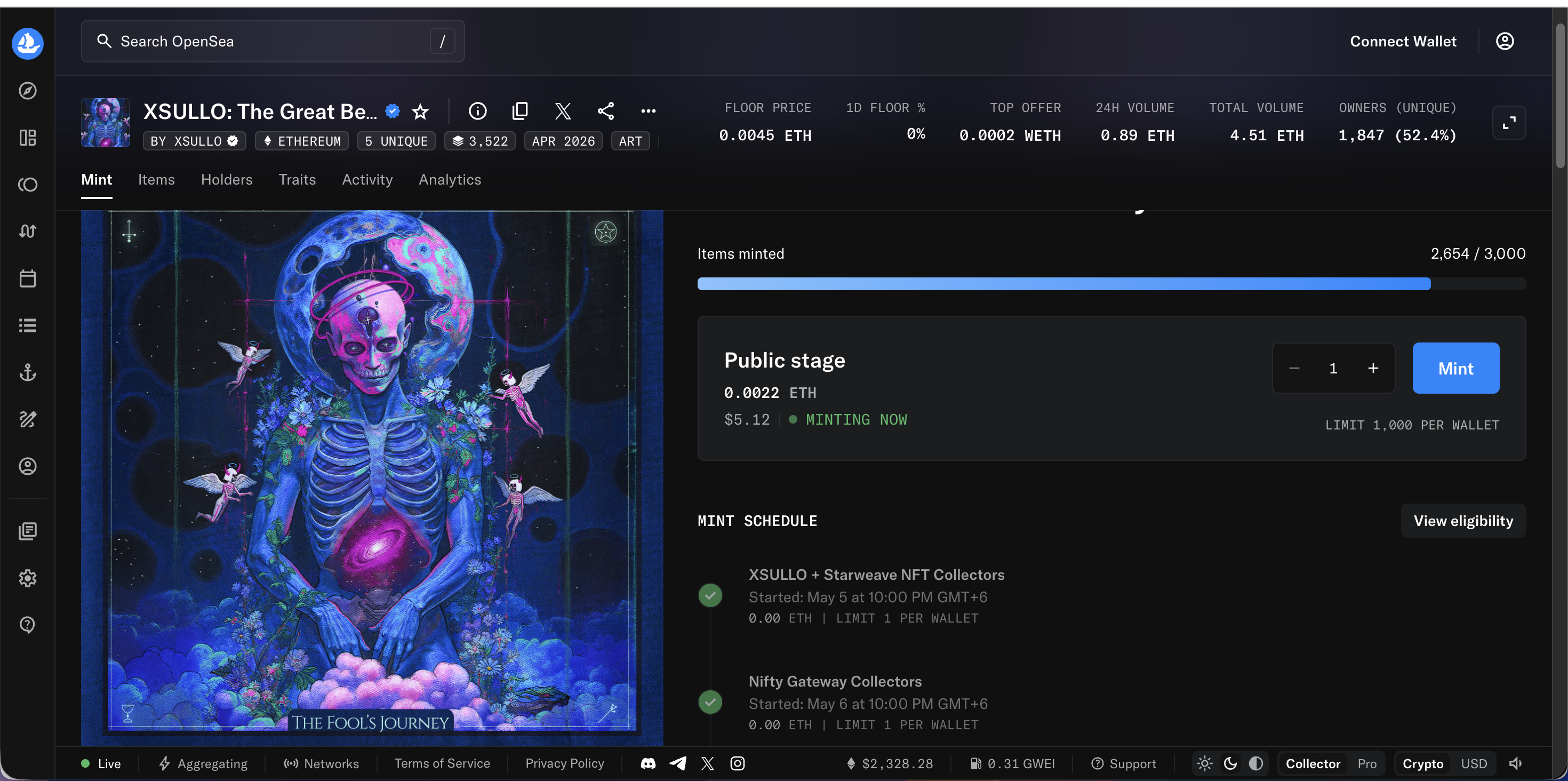This screenshot has height=781, width=1568.
Task: Switch to the Items tab
Action: [156, 180]
